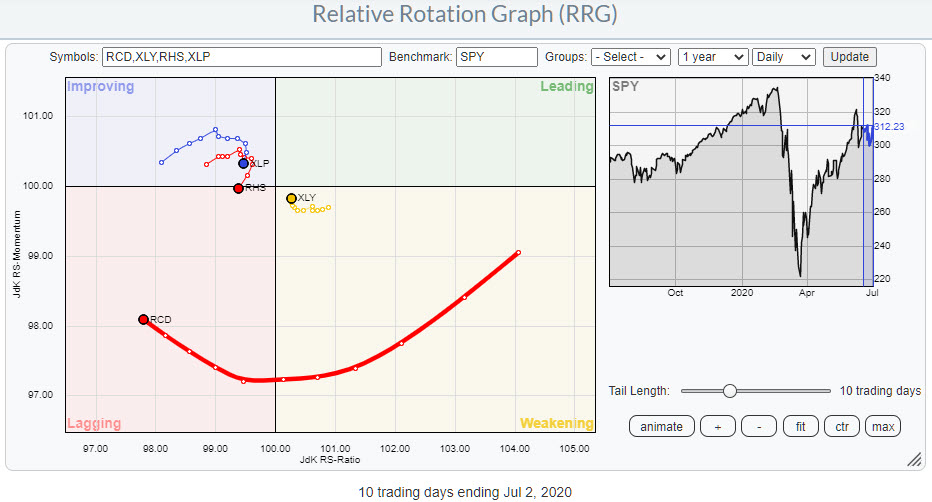Click the ctr center button
This screenshot has width=932, height=502.
(841, 427)
